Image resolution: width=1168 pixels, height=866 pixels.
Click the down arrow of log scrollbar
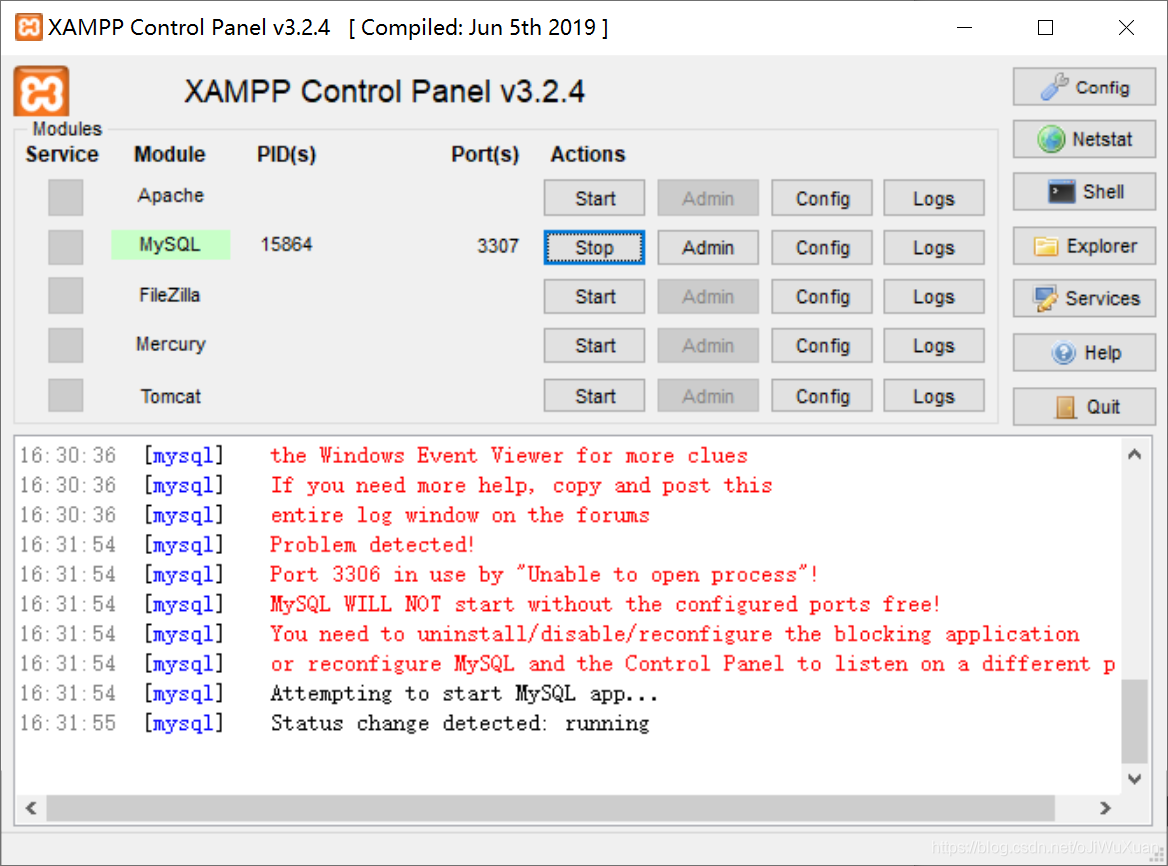[1134, 779]
